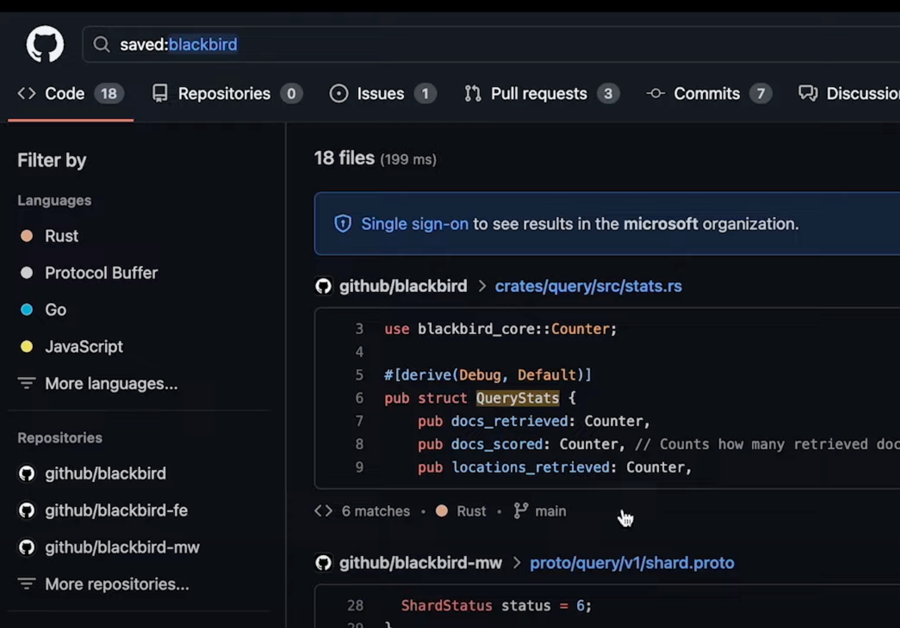
Task: Click the repo owner icon for github/blackbird result
Action: pyautogui.click(x=323, y=286)
